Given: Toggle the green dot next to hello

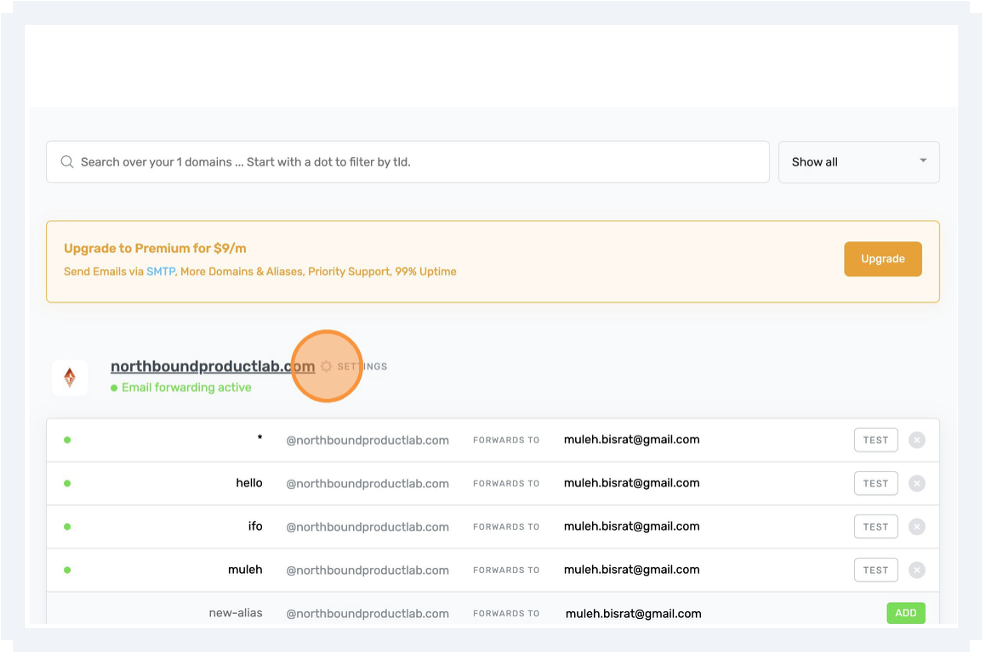Looking at the screenshot, I should (x=67, y=483).
